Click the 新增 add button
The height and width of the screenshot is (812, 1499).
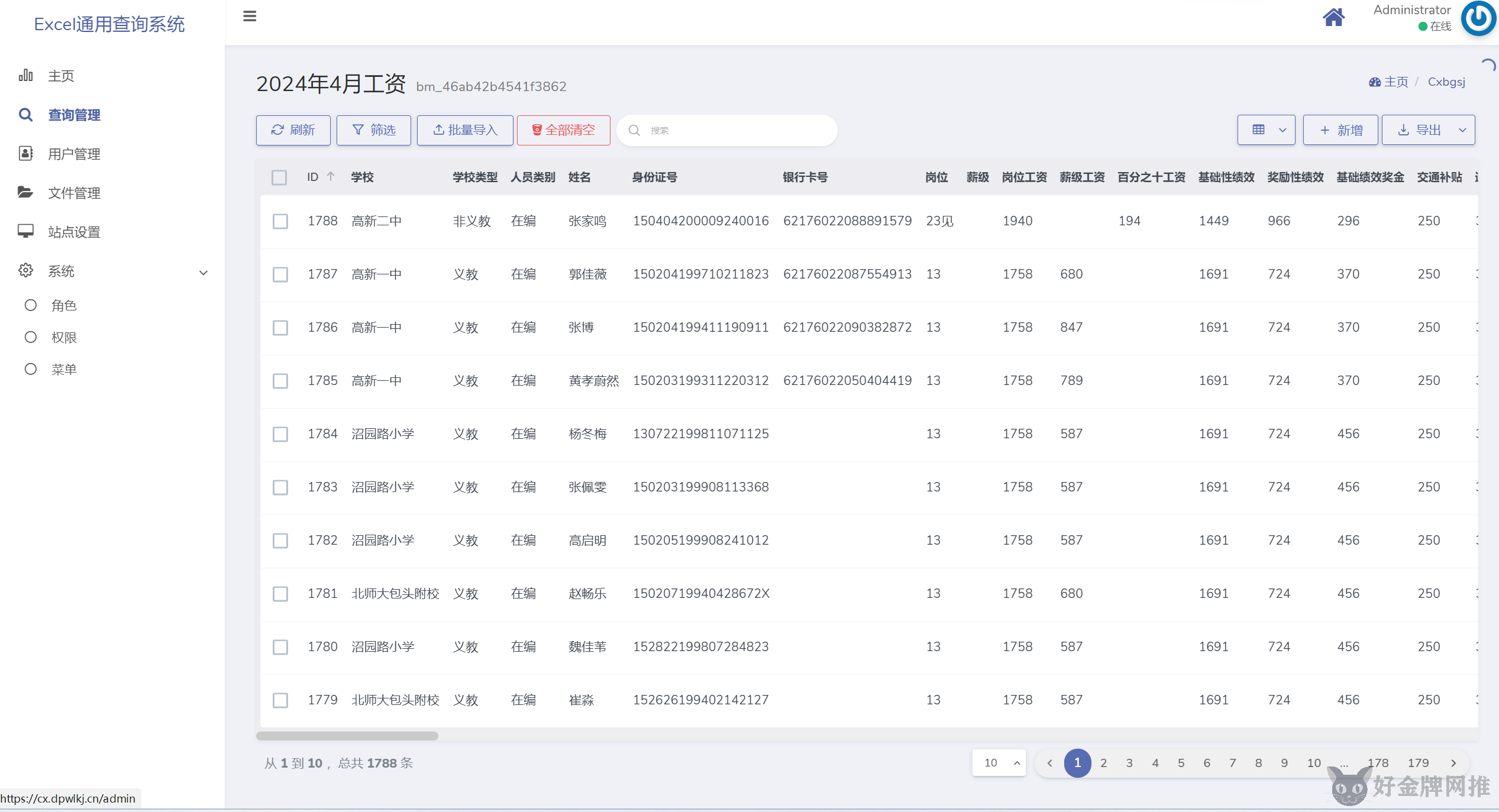click(1340, 130)
